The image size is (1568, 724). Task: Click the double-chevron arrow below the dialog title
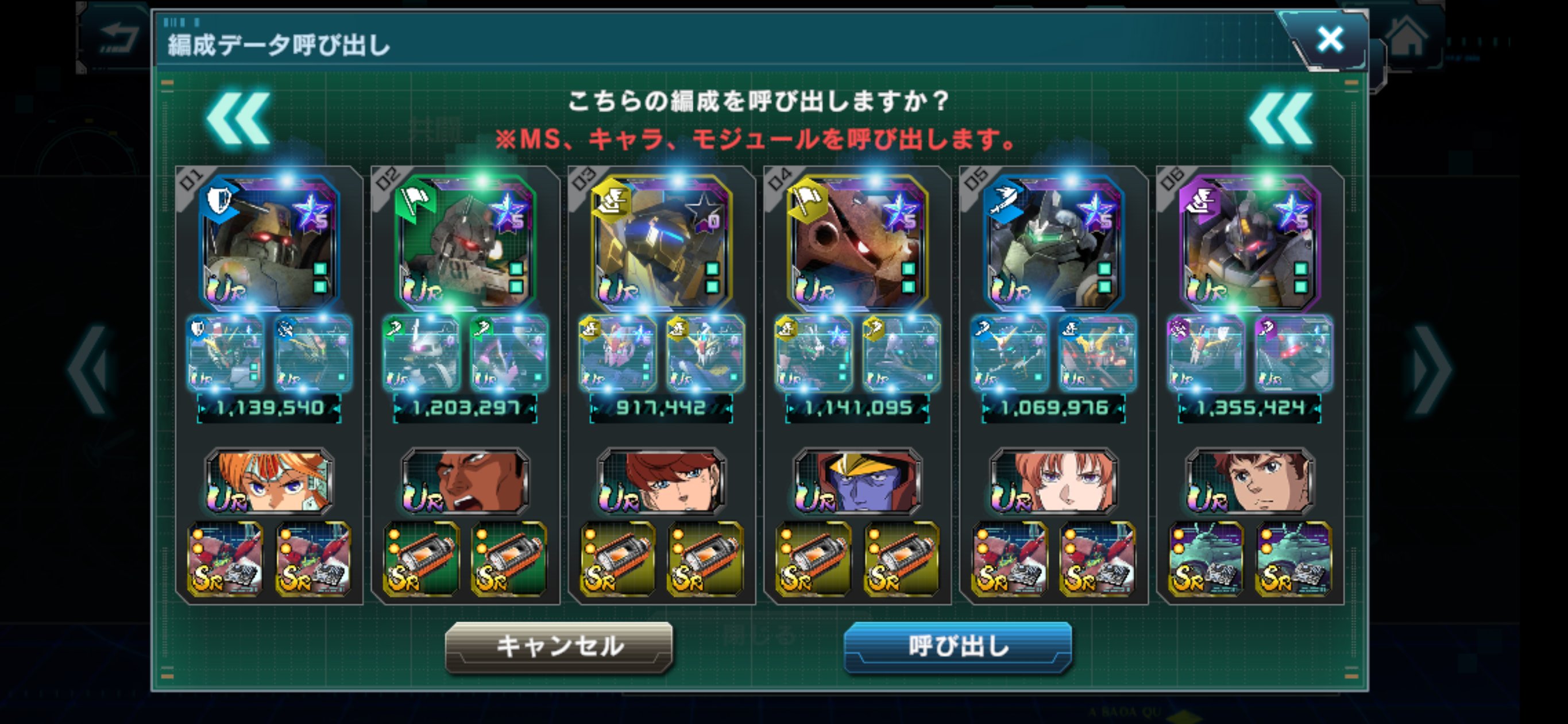click(x=238, y=119)
